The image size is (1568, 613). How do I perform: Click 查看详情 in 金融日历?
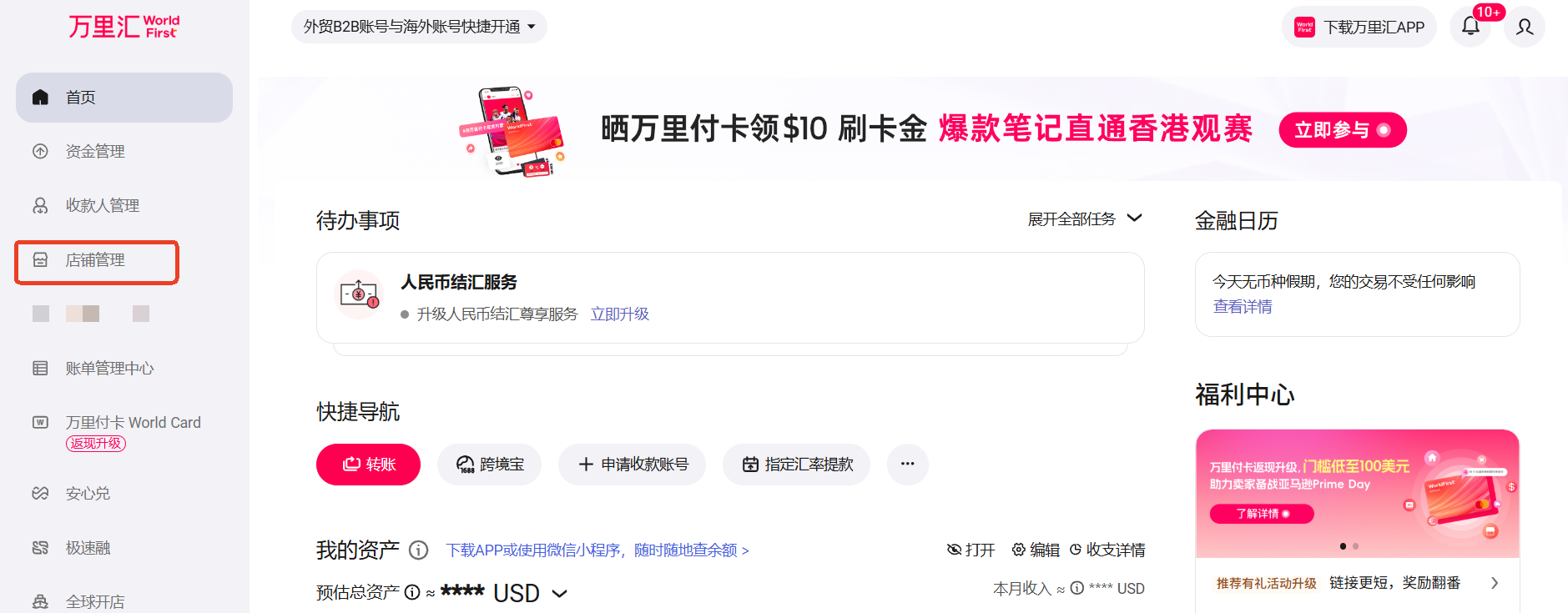pyautogui.click(x=1243, y=307)
